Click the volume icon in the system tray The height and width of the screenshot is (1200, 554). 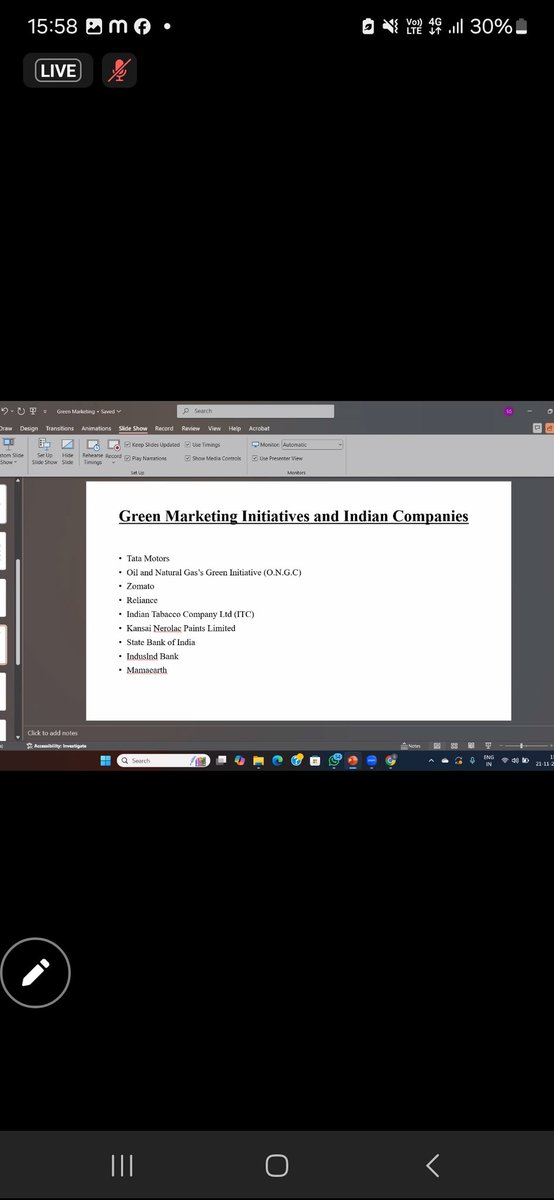pyautogui.click(x=515, y=760)
